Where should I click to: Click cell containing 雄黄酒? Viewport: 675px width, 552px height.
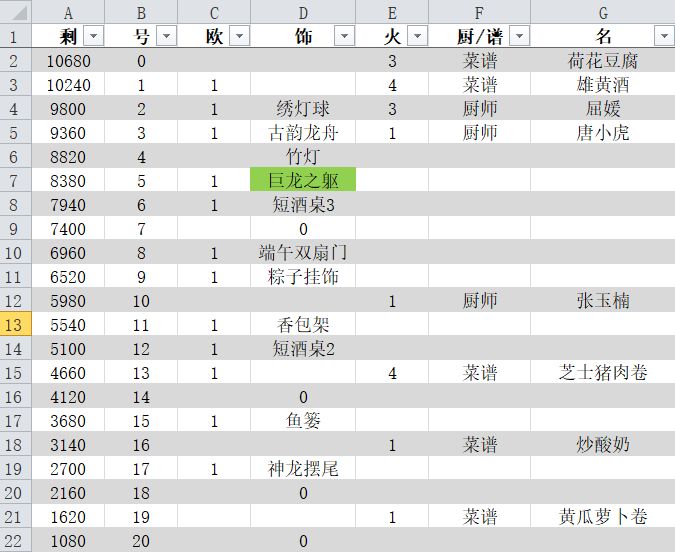coord(603,84)
